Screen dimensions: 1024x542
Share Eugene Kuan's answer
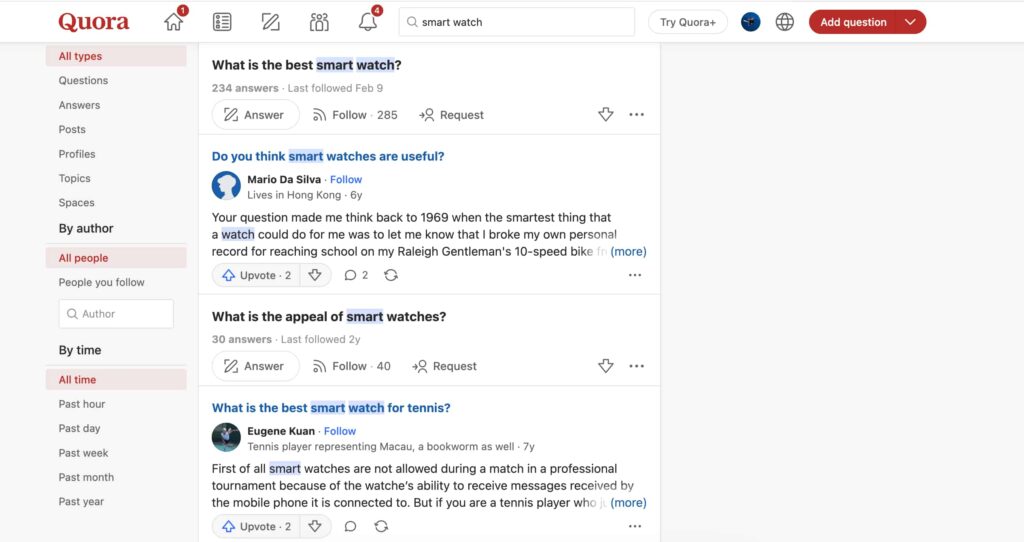point(381,526)
